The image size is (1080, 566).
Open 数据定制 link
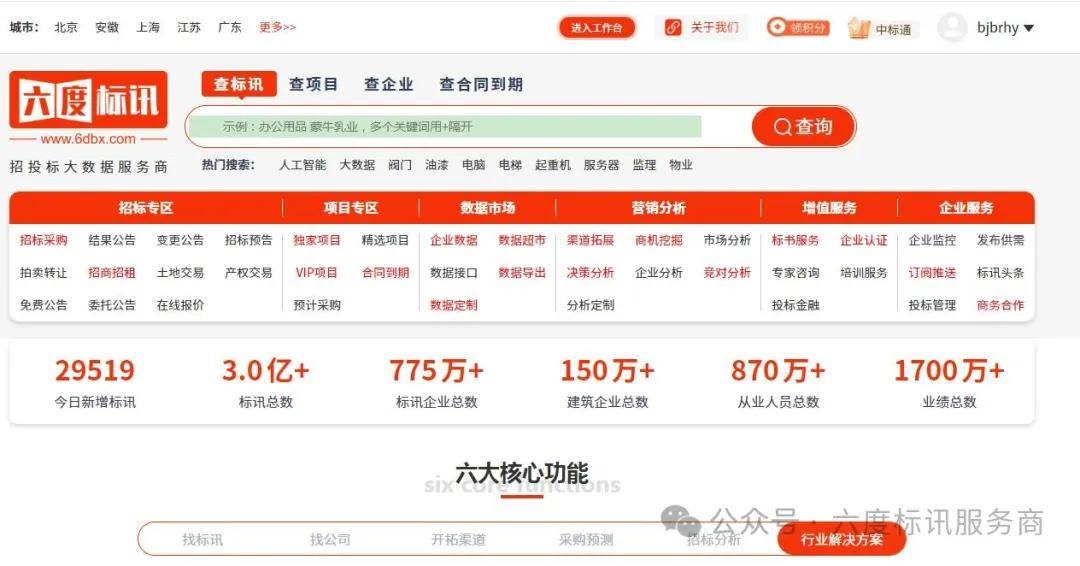(x=454, y=305)
